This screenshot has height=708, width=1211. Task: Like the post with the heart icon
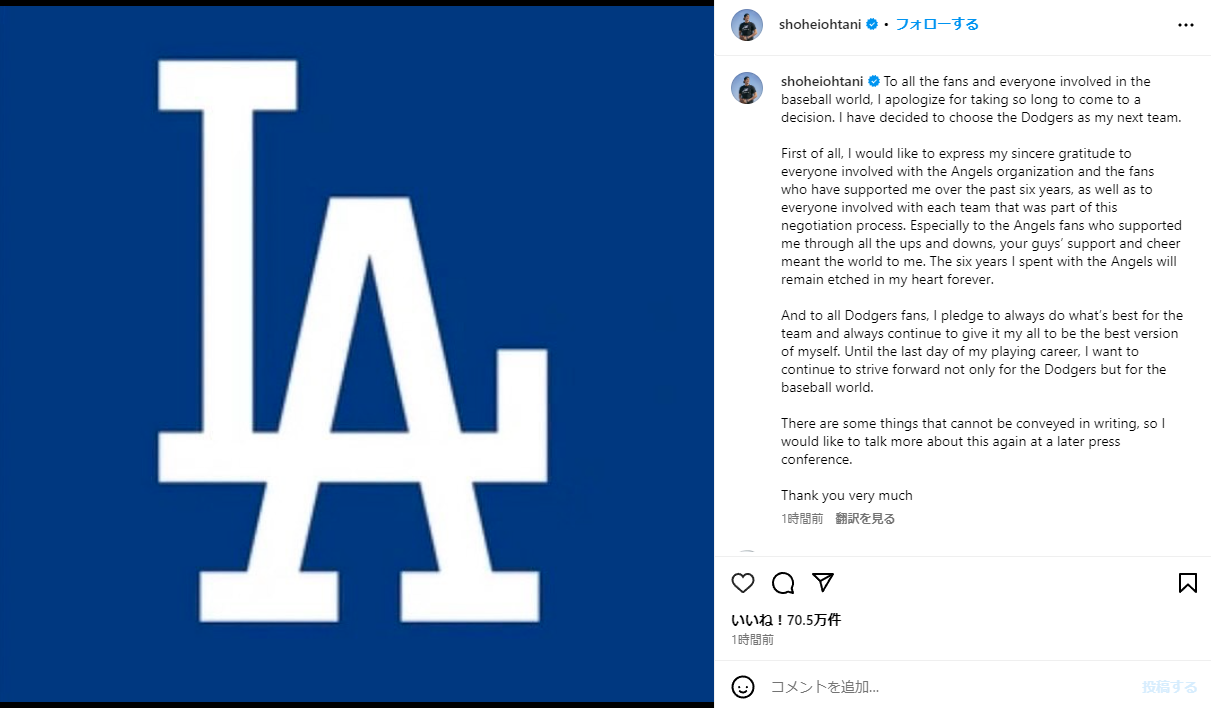743,583
